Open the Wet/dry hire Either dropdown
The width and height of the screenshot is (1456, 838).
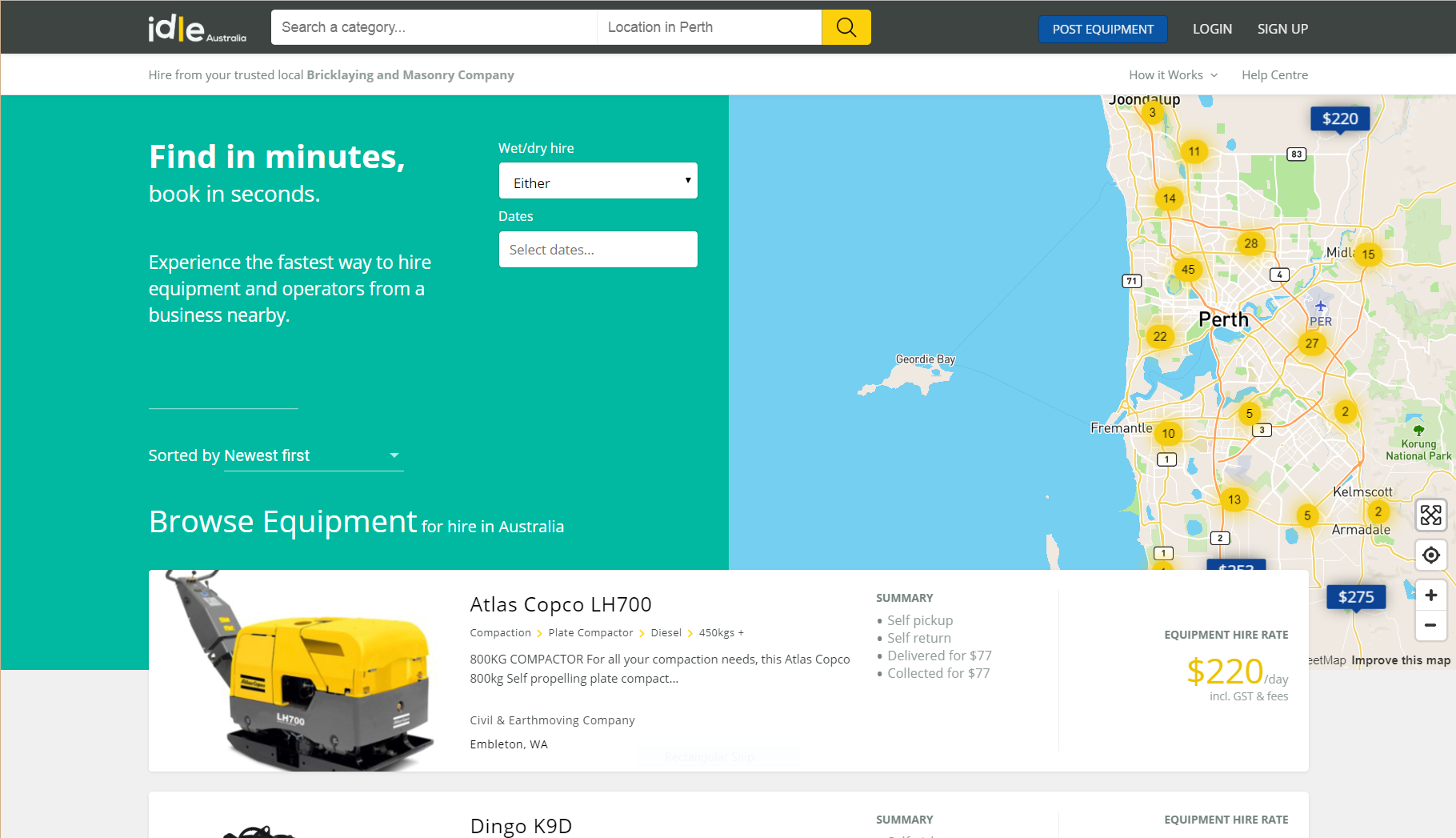(598, 181)
